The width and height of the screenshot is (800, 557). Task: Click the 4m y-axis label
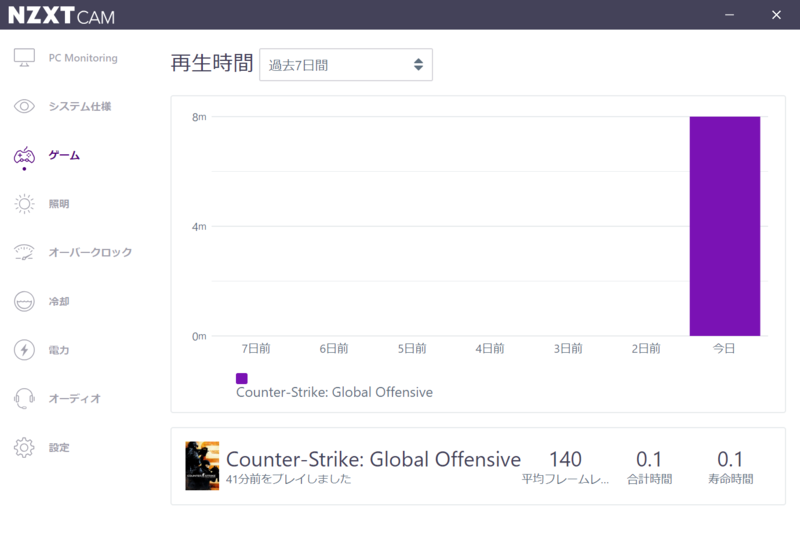coord(199,226)
